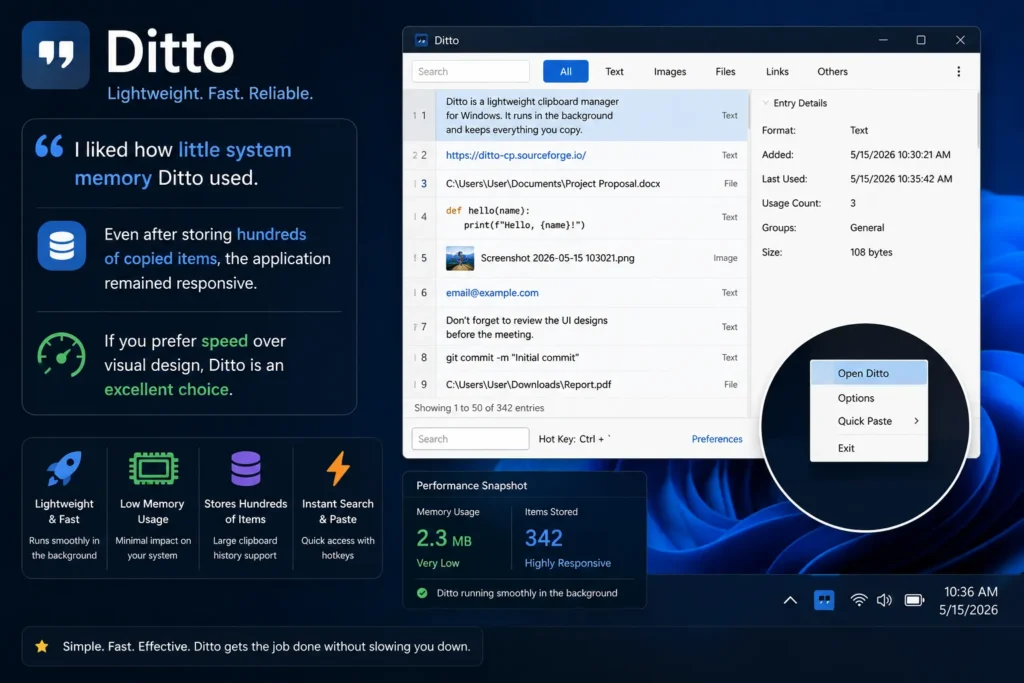This screenshot has width=1024, height=683.
Task: Click the '2.3 MB' memory usage value
Action: coord(444,539)
